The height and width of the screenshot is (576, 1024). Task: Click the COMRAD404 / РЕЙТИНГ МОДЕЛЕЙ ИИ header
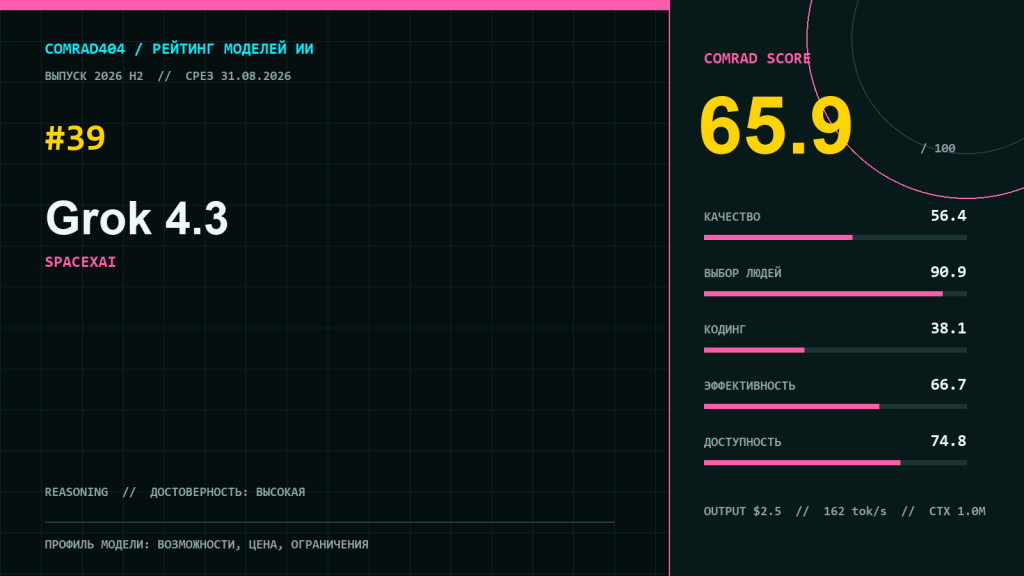tap(179, 49)
